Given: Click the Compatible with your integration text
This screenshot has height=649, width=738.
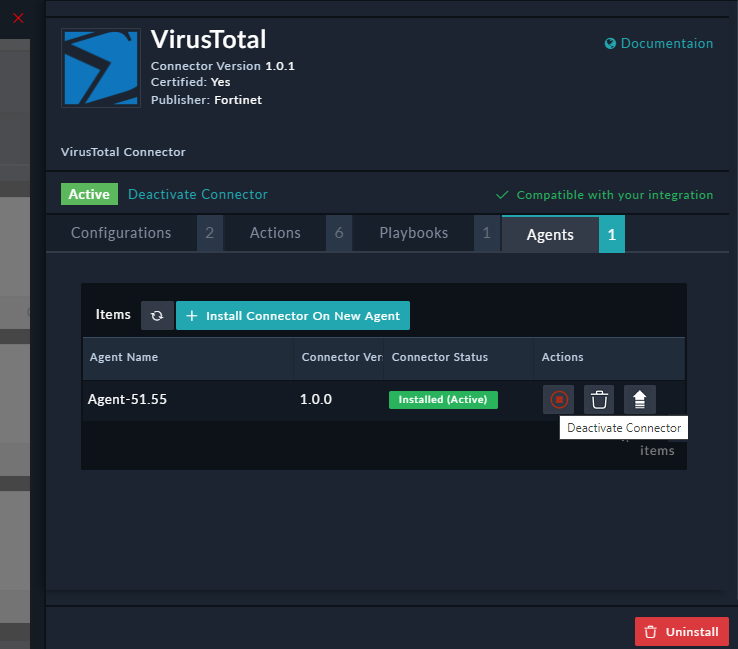Looking at the screenshot, I should point(615,195).
